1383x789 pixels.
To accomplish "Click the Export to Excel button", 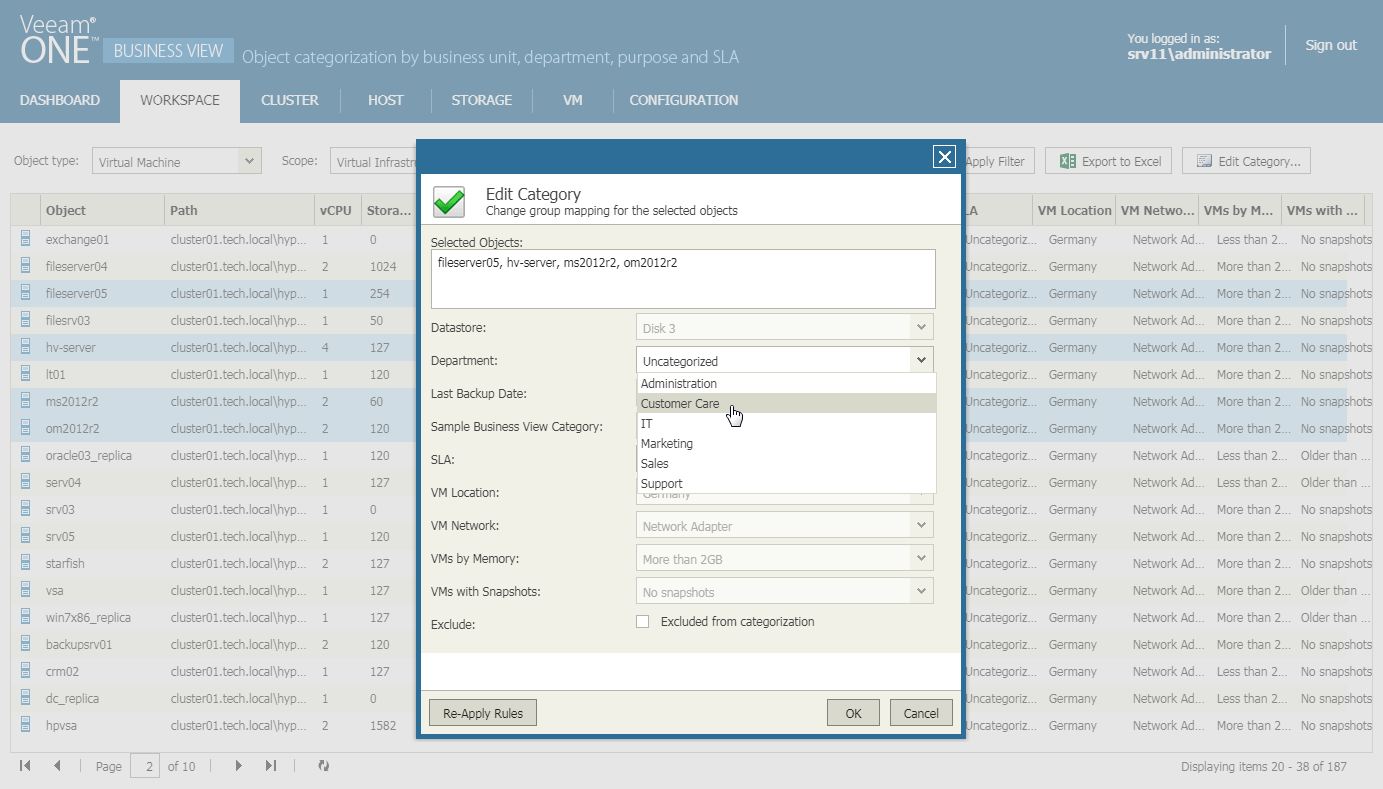I will 1109,161.
